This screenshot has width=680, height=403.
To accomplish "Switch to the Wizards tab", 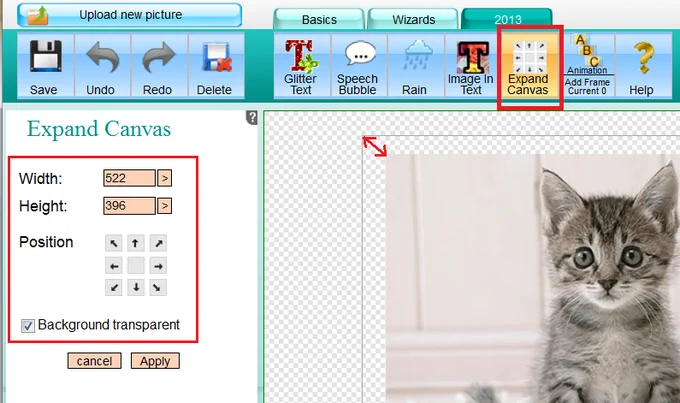I will pyautogui.click(x=413, y=19).
